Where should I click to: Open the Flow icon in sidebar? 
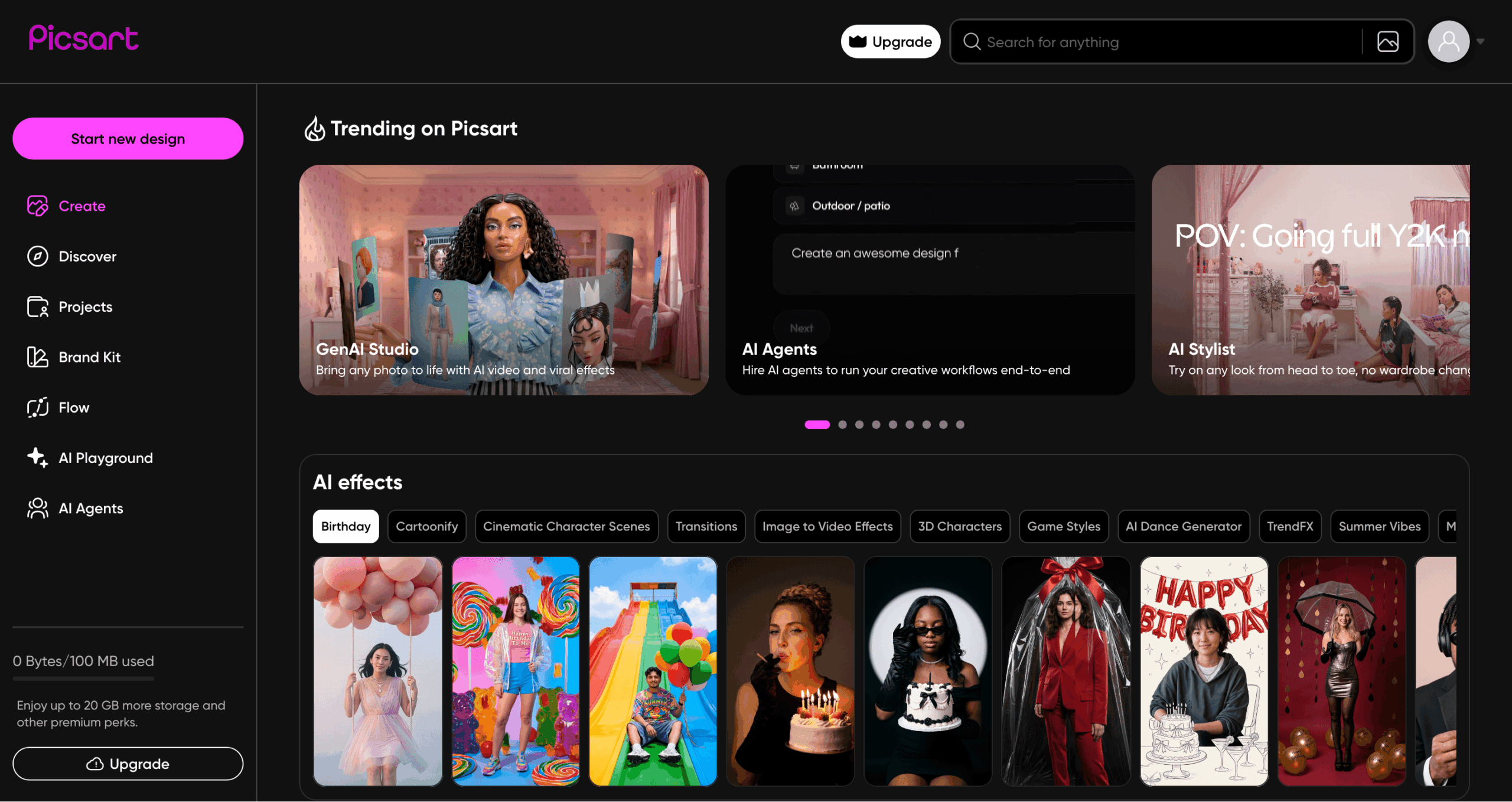coord(37,407)
